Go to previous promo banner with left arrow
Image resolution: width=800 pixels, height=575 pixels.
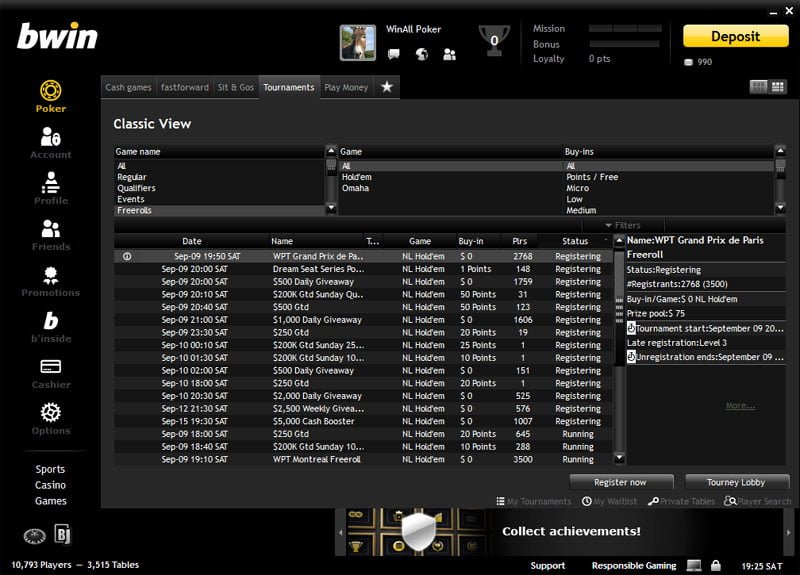[341, 532]
